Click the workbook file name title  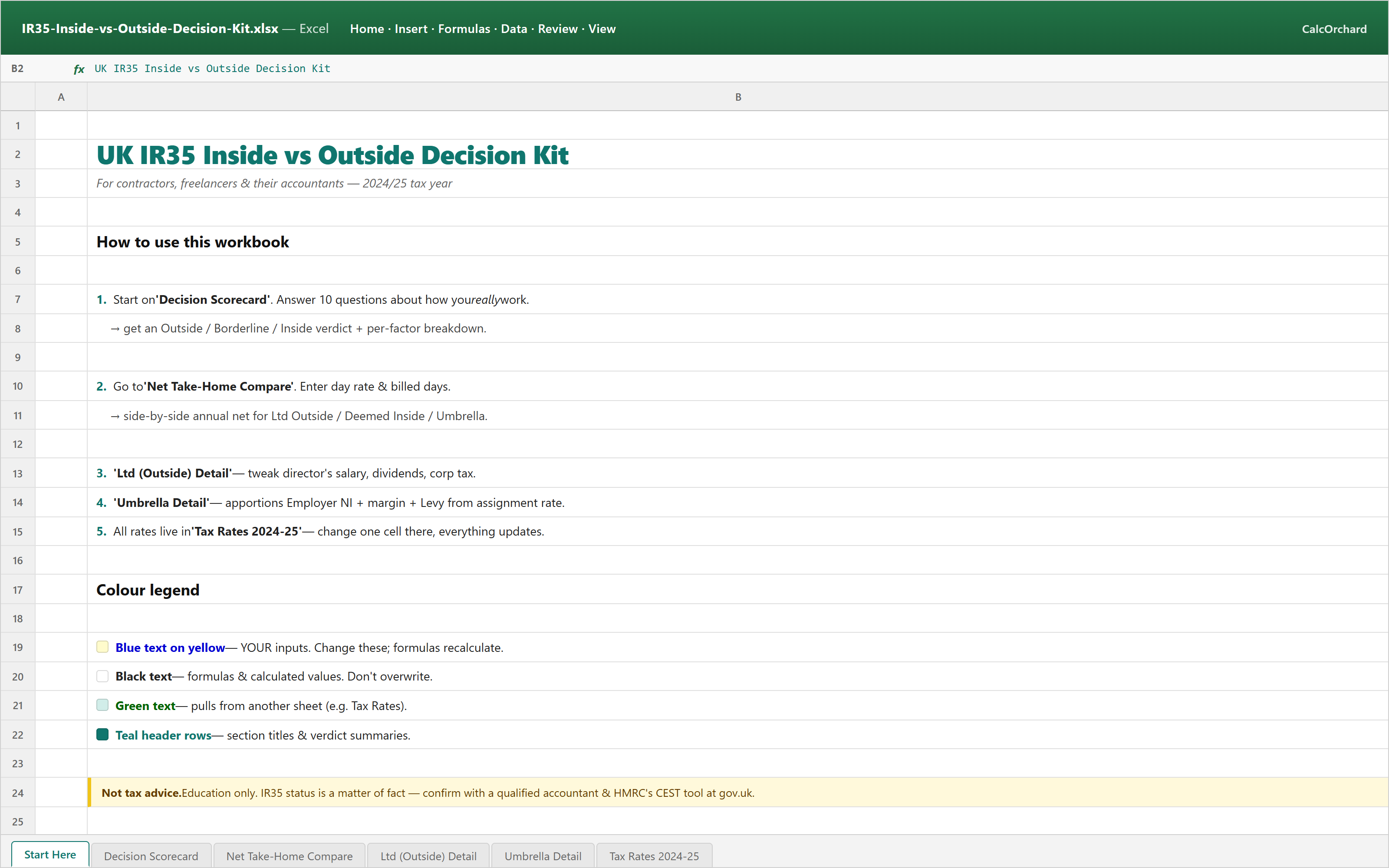[x=150, y=29]
